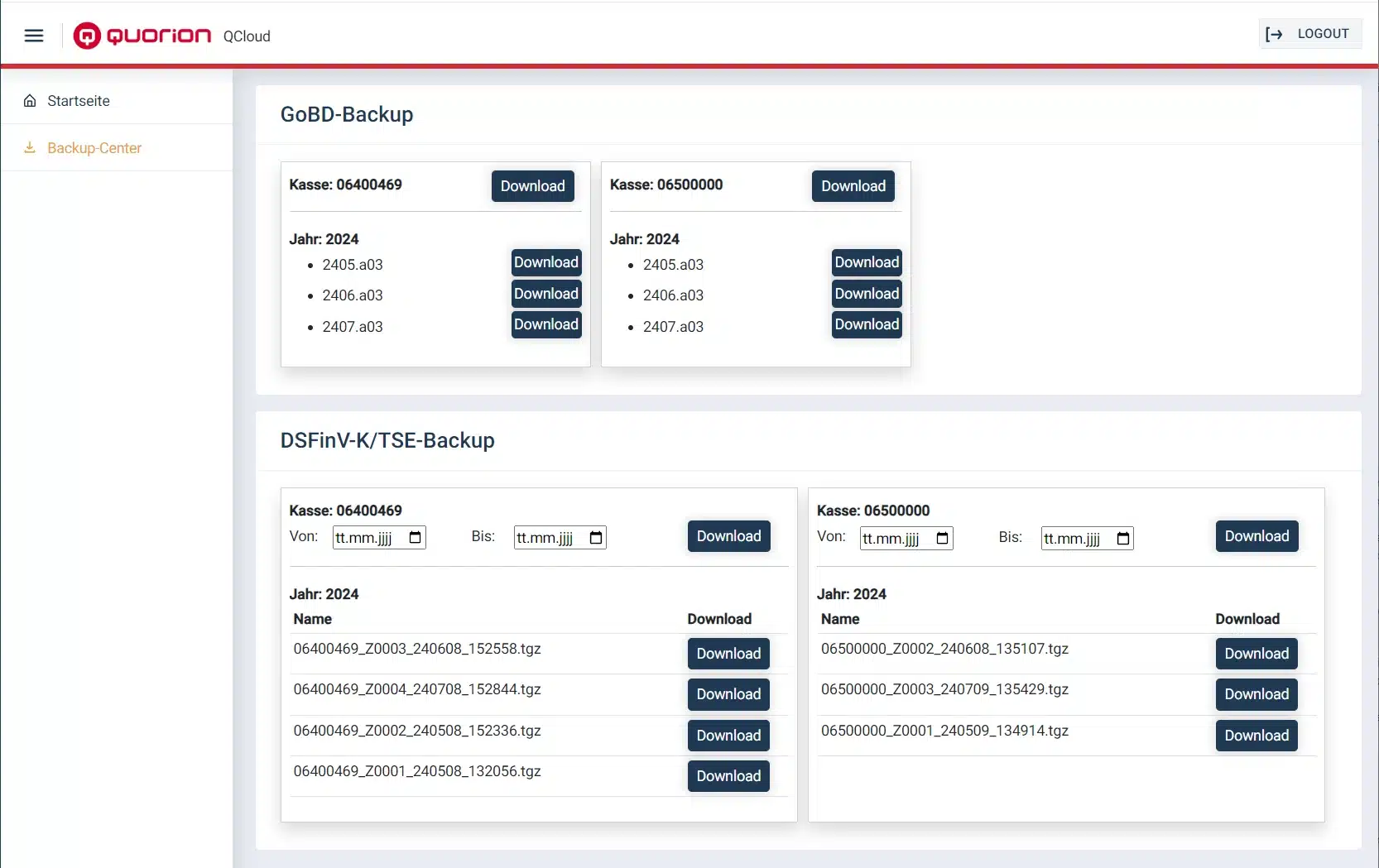Select file name 06500000_Z0001_240509_134914.tgz
The image size is (1379, 868).
[944, 731]
